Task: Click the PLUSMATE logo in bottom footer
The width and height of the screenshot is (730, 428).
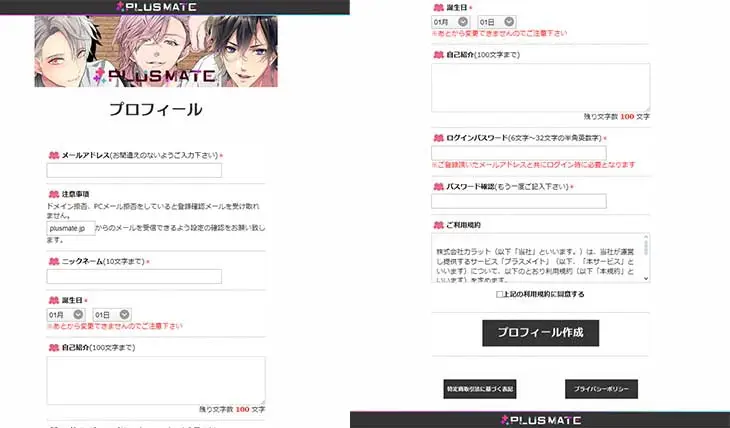Action: coord(541,420)
